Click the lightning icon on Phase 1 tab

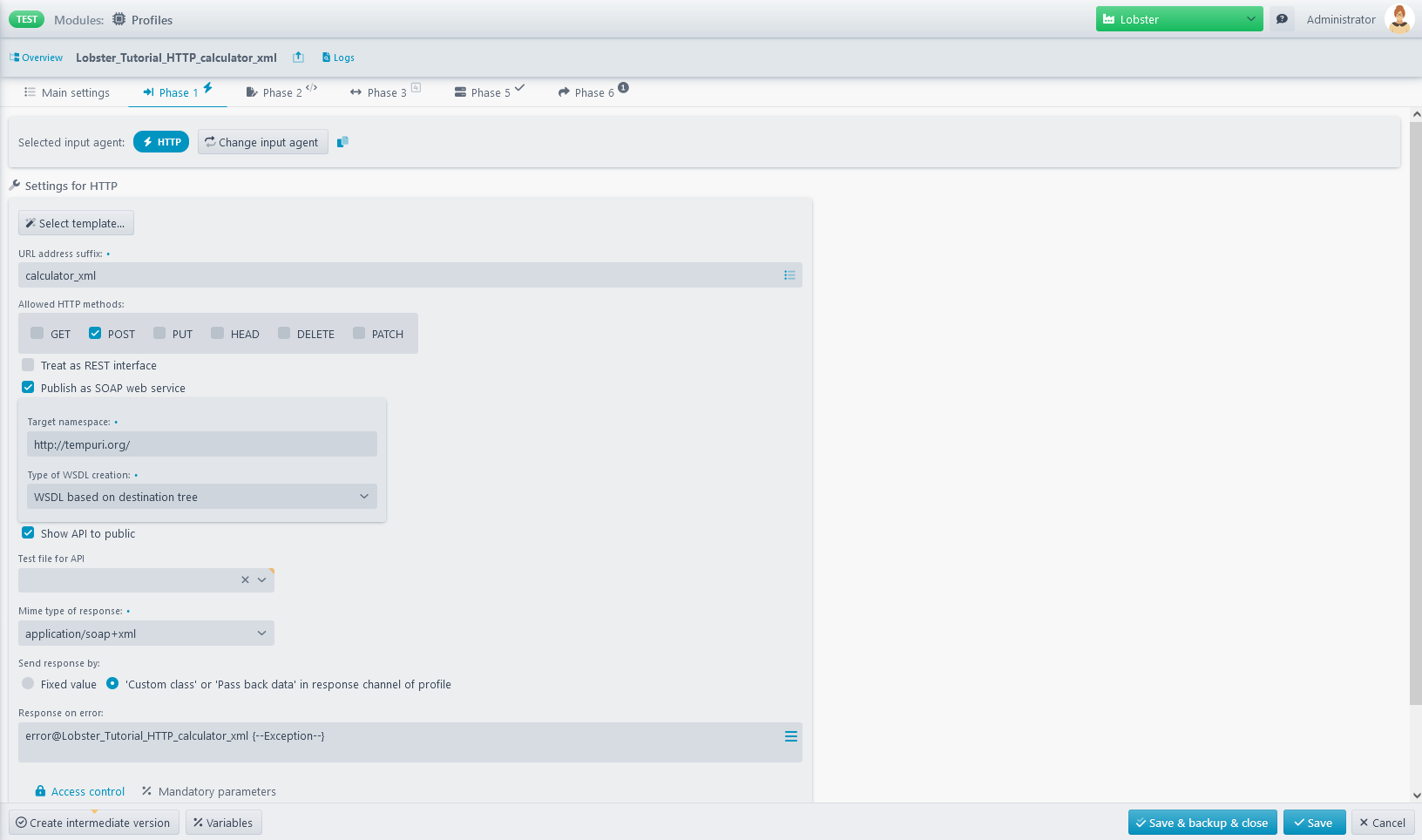(x=208, y=87)
